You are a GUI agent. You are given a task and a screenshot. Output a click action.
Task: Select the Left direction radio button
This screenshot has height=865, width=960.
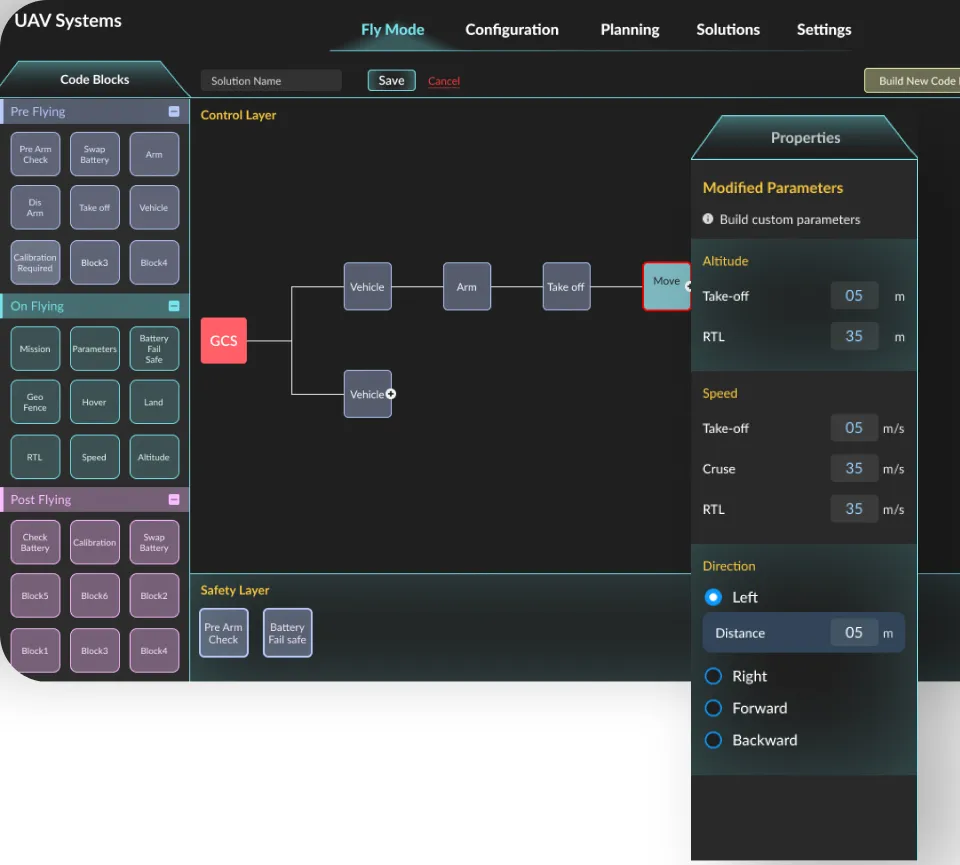pyautogui.click(x=713, y=597)
